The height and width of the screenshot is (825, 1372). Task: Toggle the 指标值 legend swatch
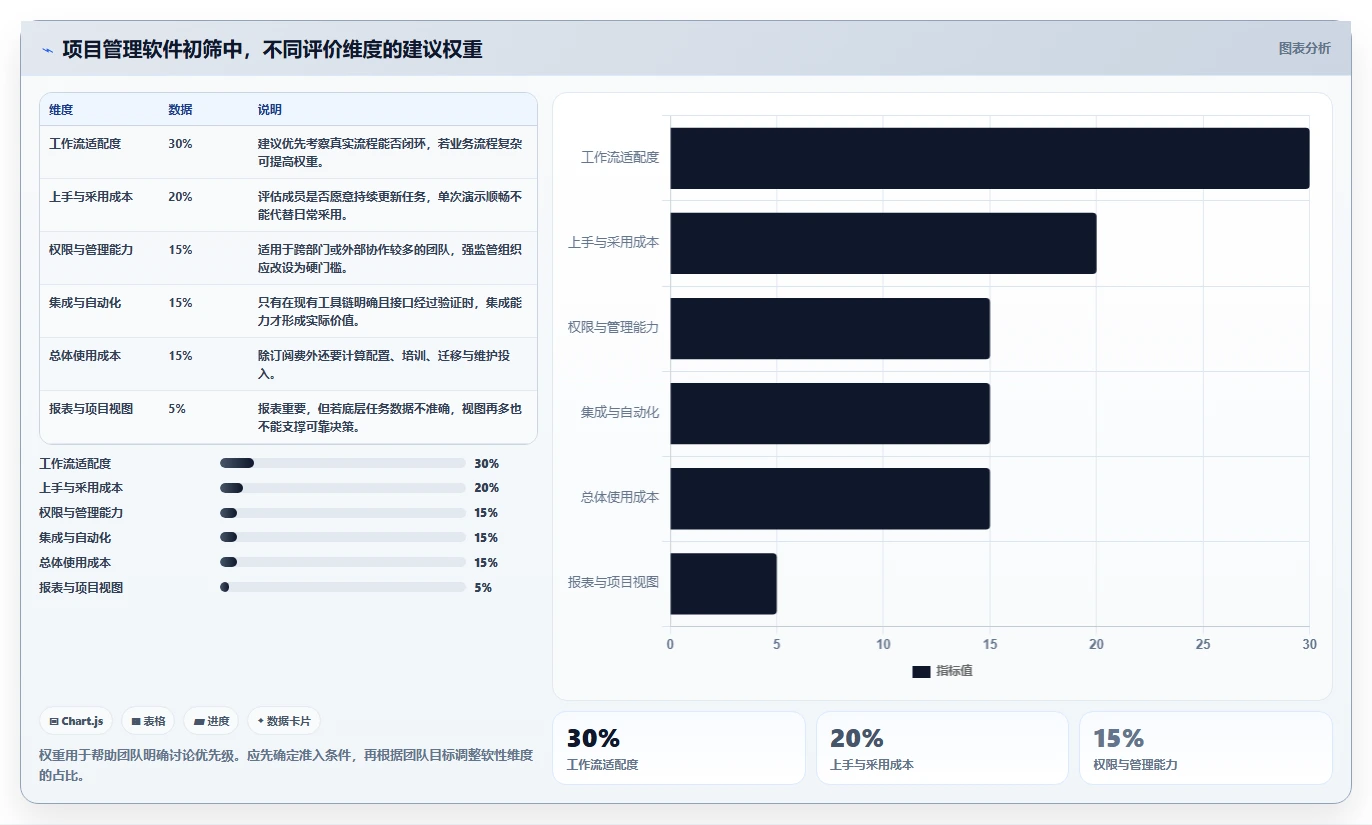(921, 672)
